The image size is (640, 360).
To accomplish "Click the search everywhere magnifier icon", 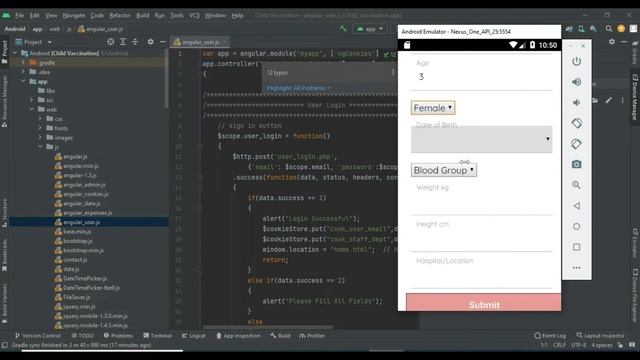I will coord(609,29).
